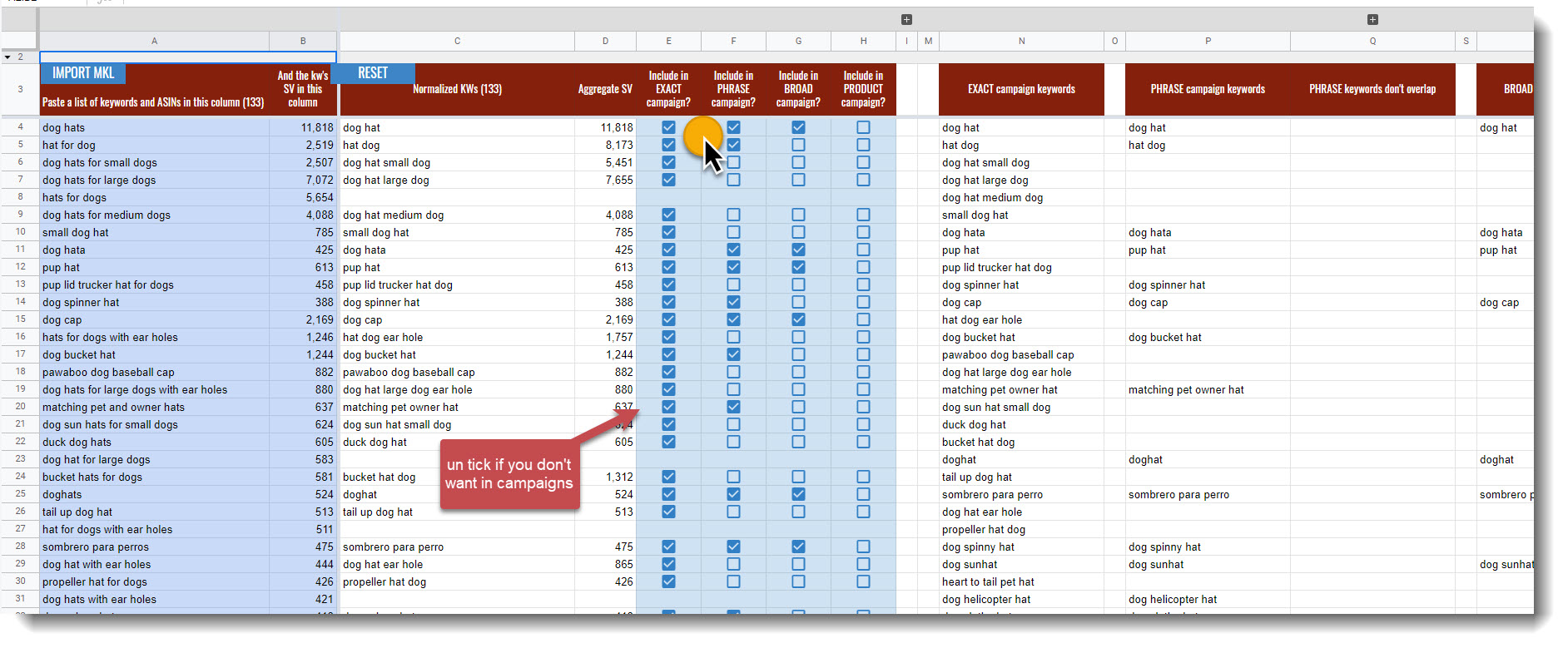1568x648 pixels.
Task: Select "dog spinny hat" in PHRASE keywords column
Action: 1208,547
